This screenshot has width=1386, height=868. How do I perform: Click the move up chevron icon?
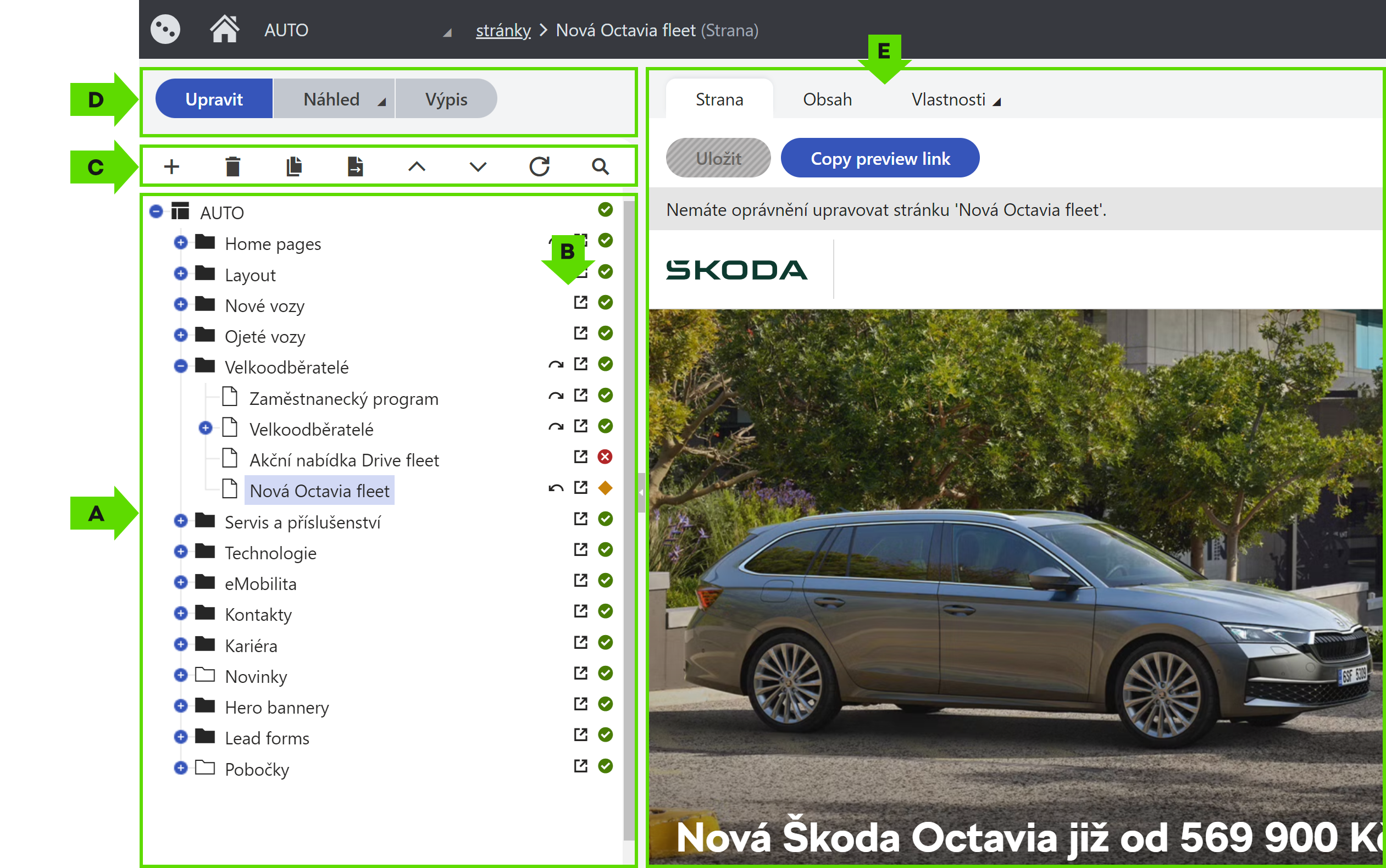tap(417, 166)
